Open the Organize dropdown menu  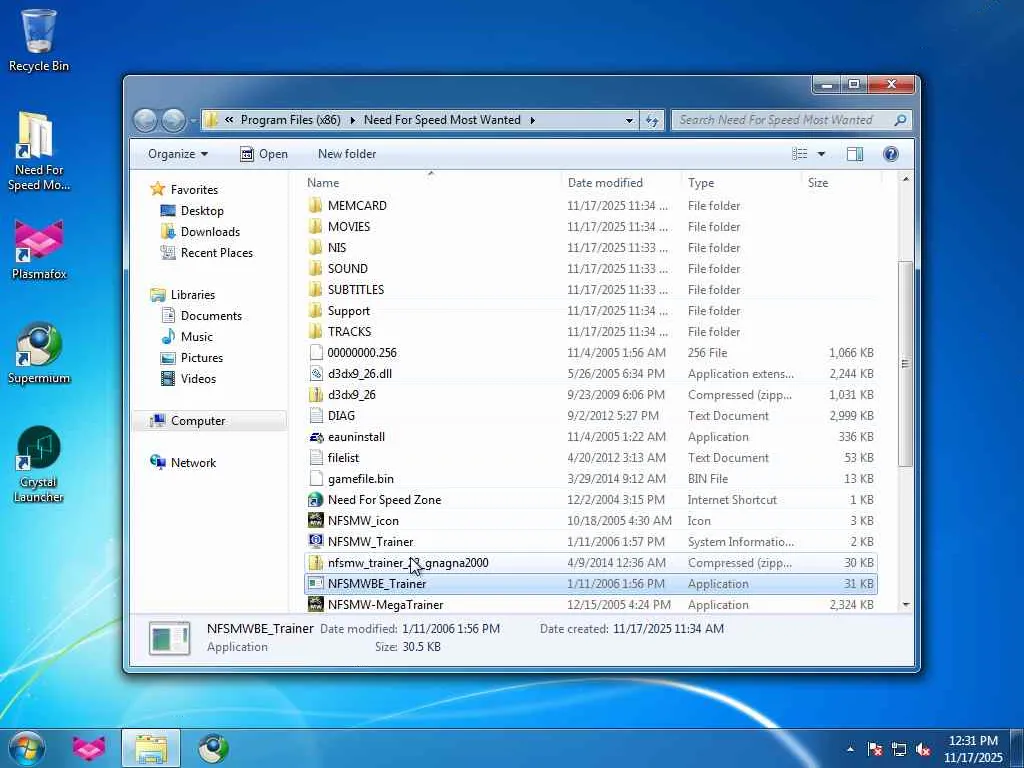178,154
